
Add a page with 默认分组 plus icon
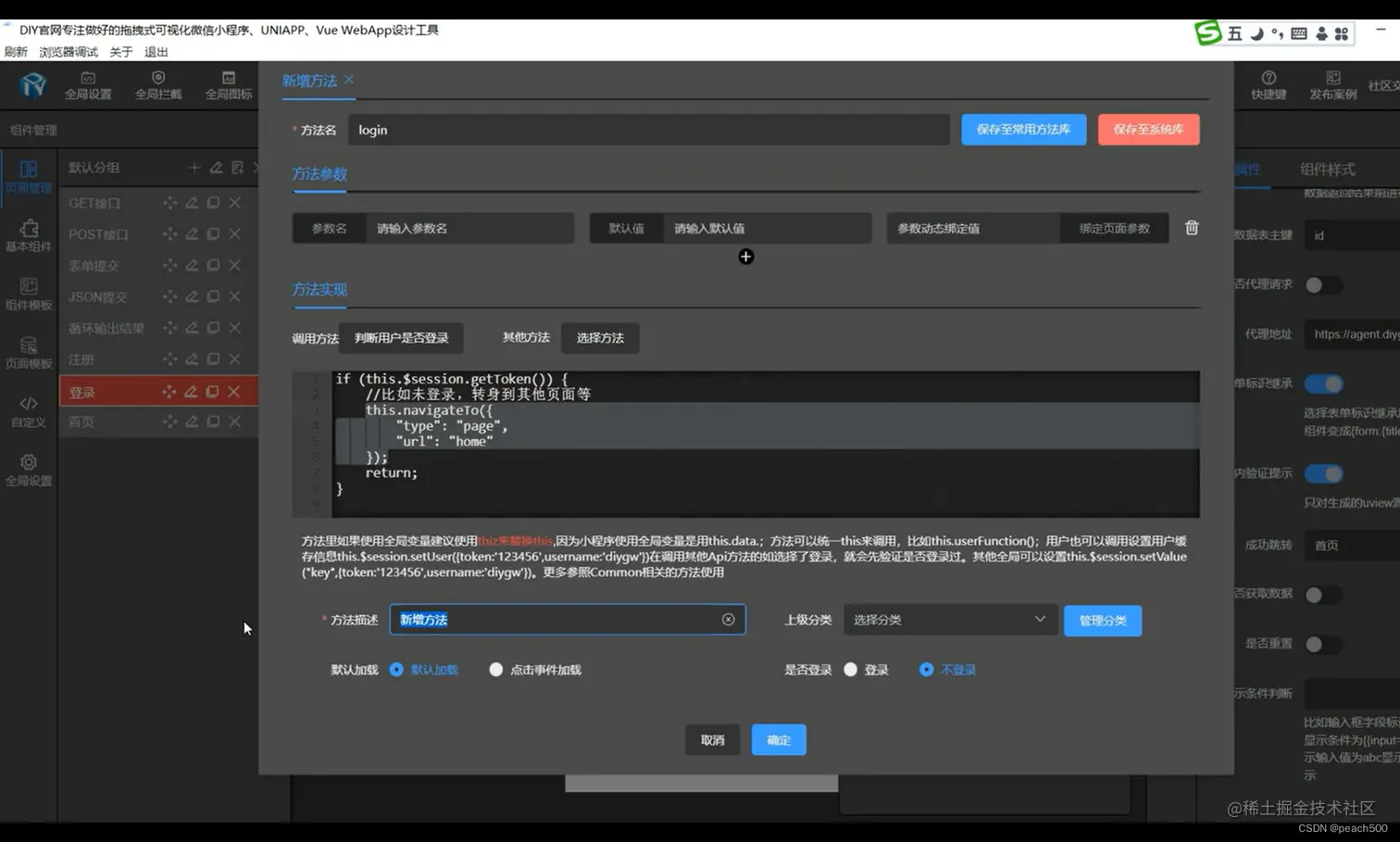[194, 168]
